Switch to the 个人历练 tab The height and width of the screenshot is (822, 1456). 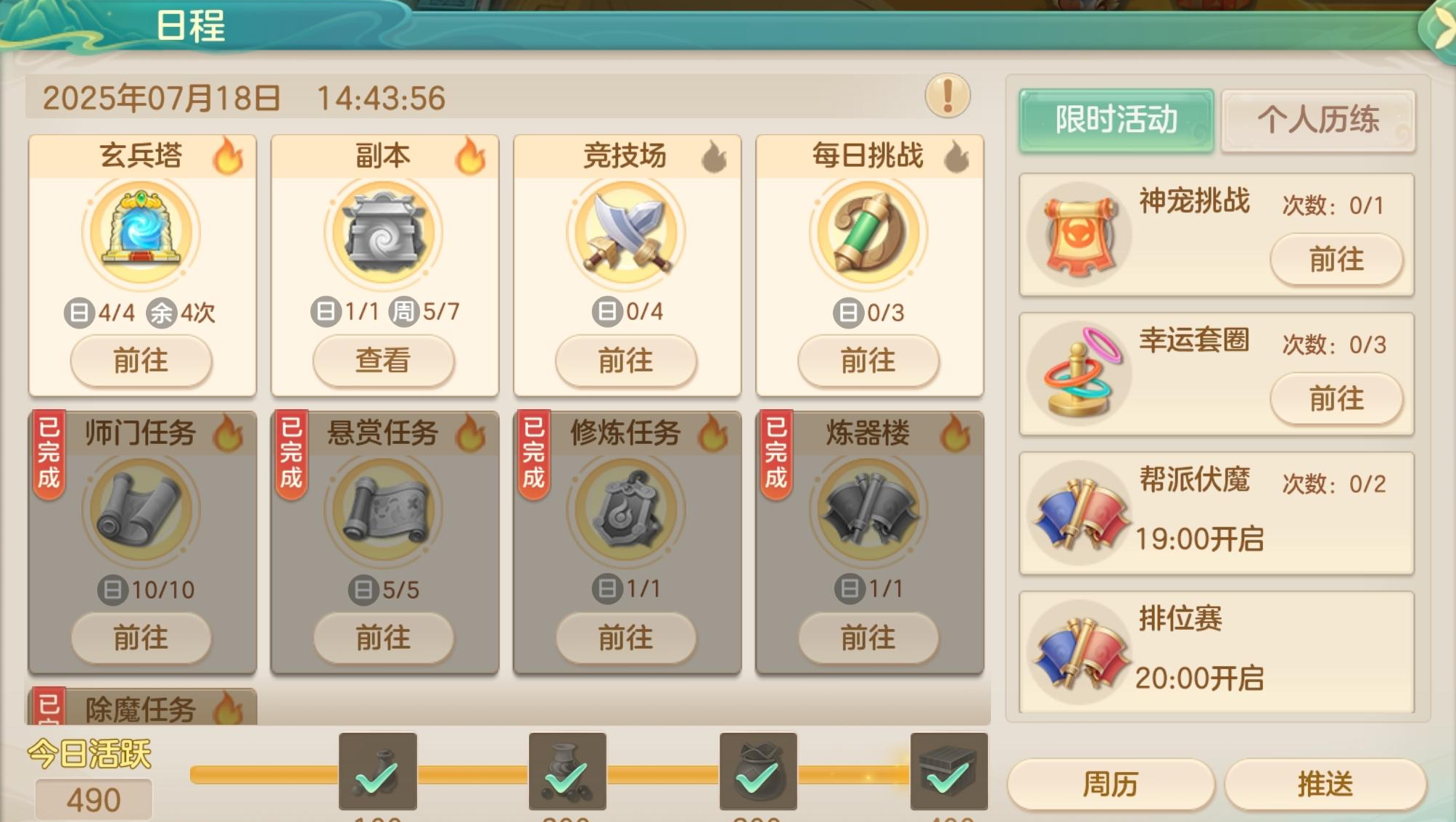point(1318,120)
